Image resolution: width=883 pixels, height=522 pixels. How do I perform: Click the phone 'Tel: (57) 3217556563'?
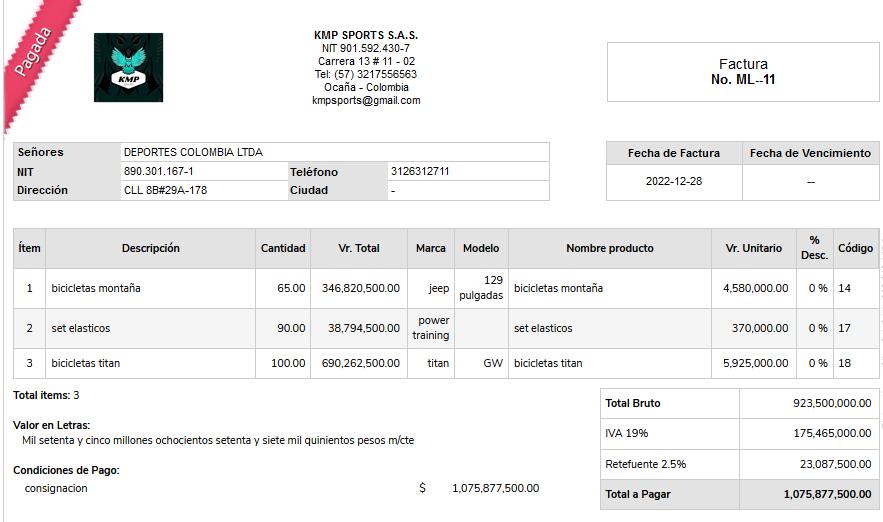tap(366, 74)
